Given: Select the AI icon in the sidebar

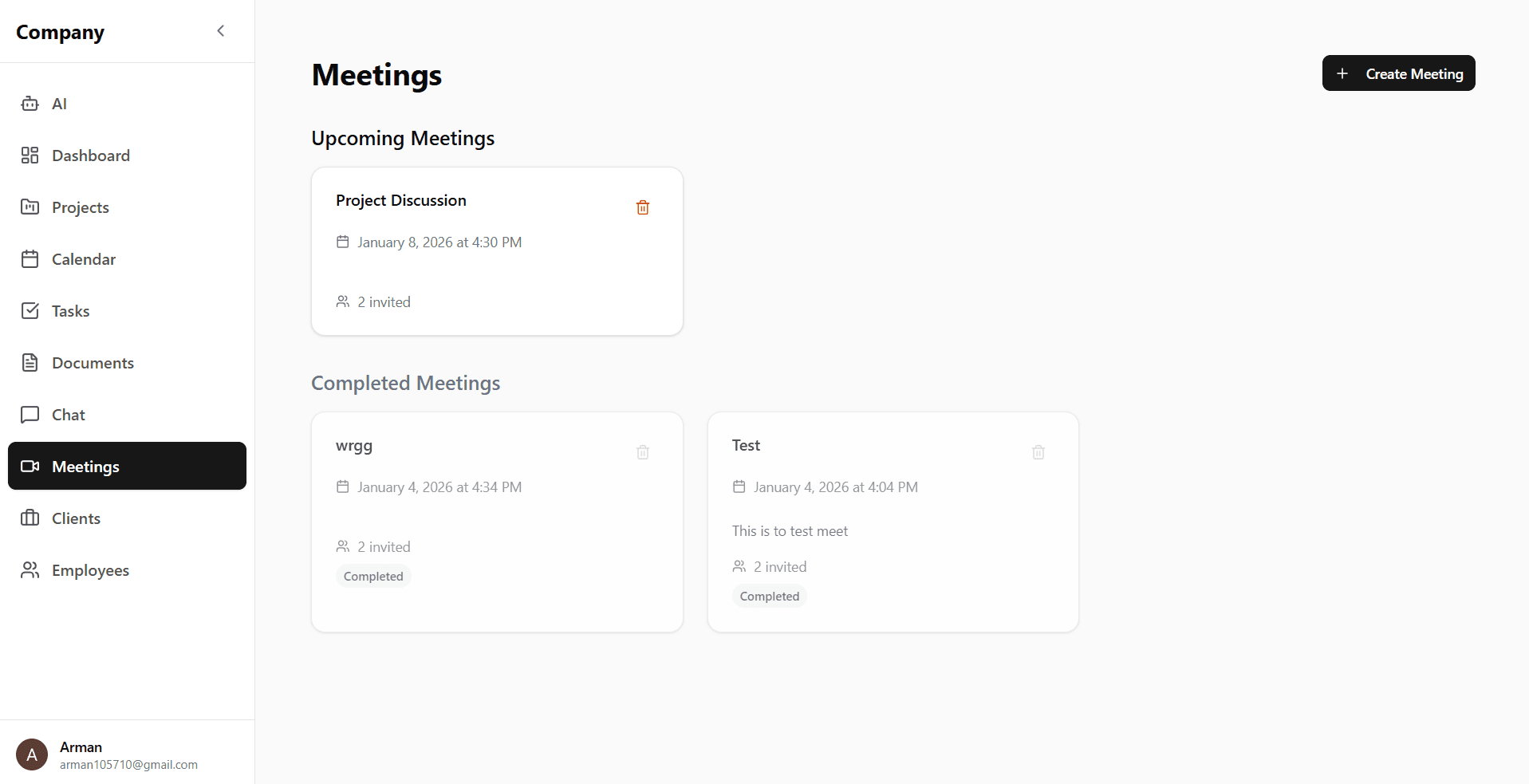Looking at the screenshot, I should click(30, 104).
